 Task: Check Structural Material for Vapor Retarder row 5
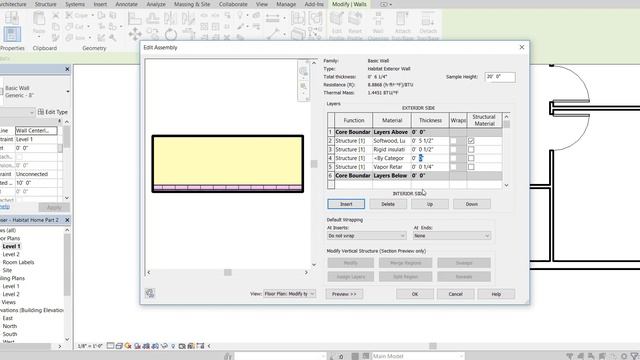coord(471,167)
